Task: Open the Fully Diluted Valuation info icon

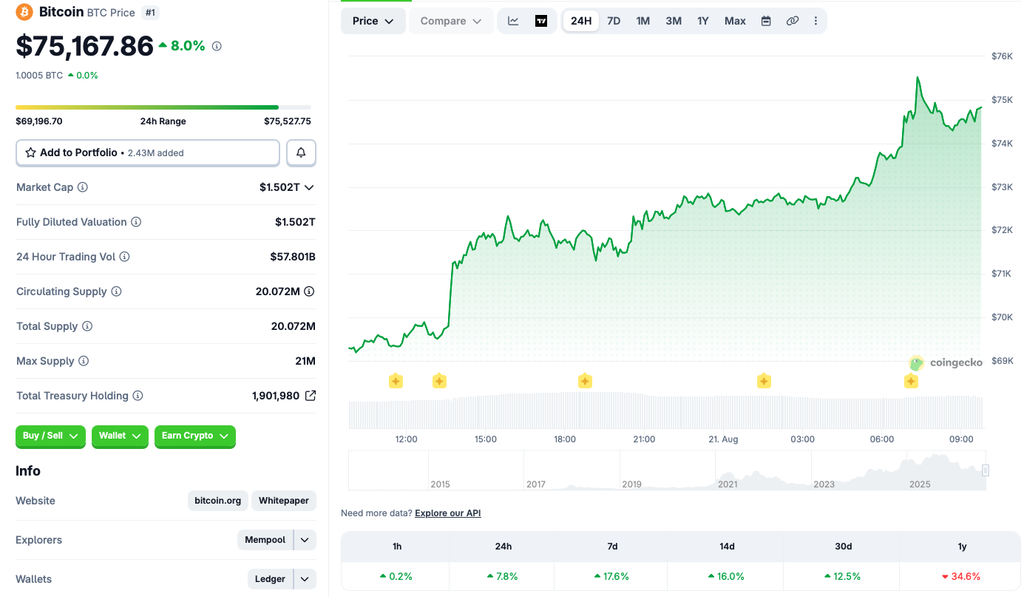Action: point(136,222)
